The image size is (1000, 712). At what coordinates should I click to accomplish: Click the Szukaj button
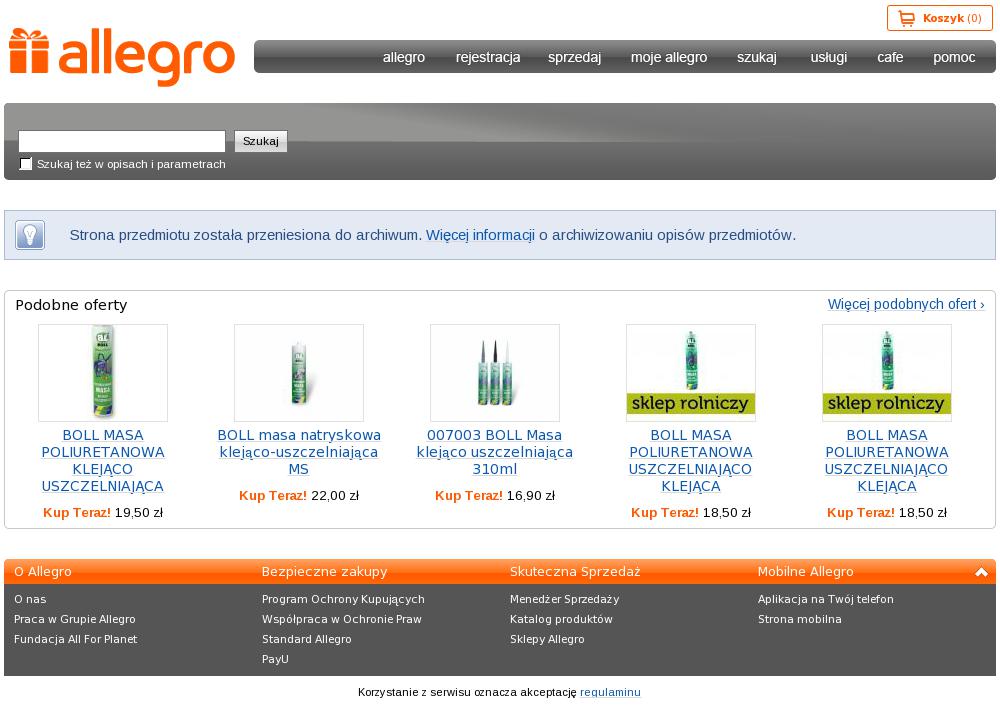click(x=261, y=141)
